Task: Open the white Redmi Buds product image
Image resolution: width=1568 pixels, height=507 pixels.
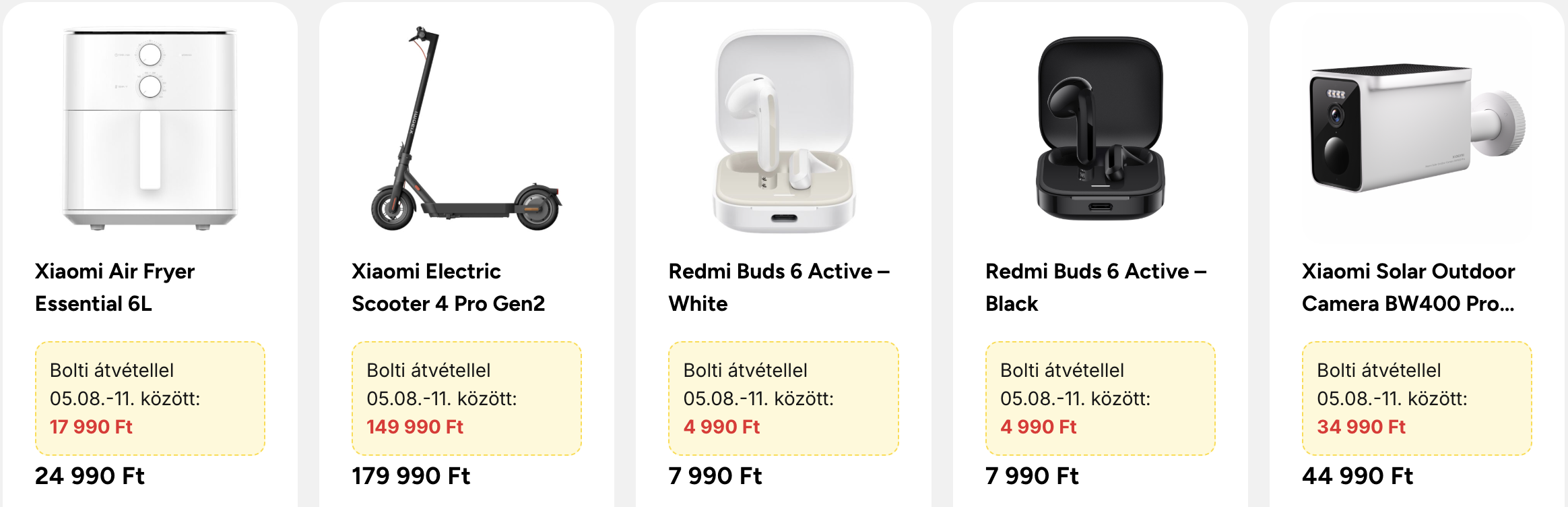Action: 783,131
